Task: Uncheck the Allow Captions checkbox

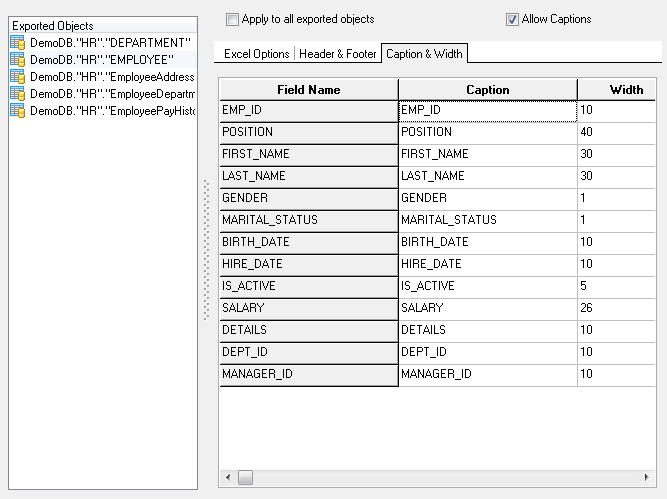Action: click(513, 19)
